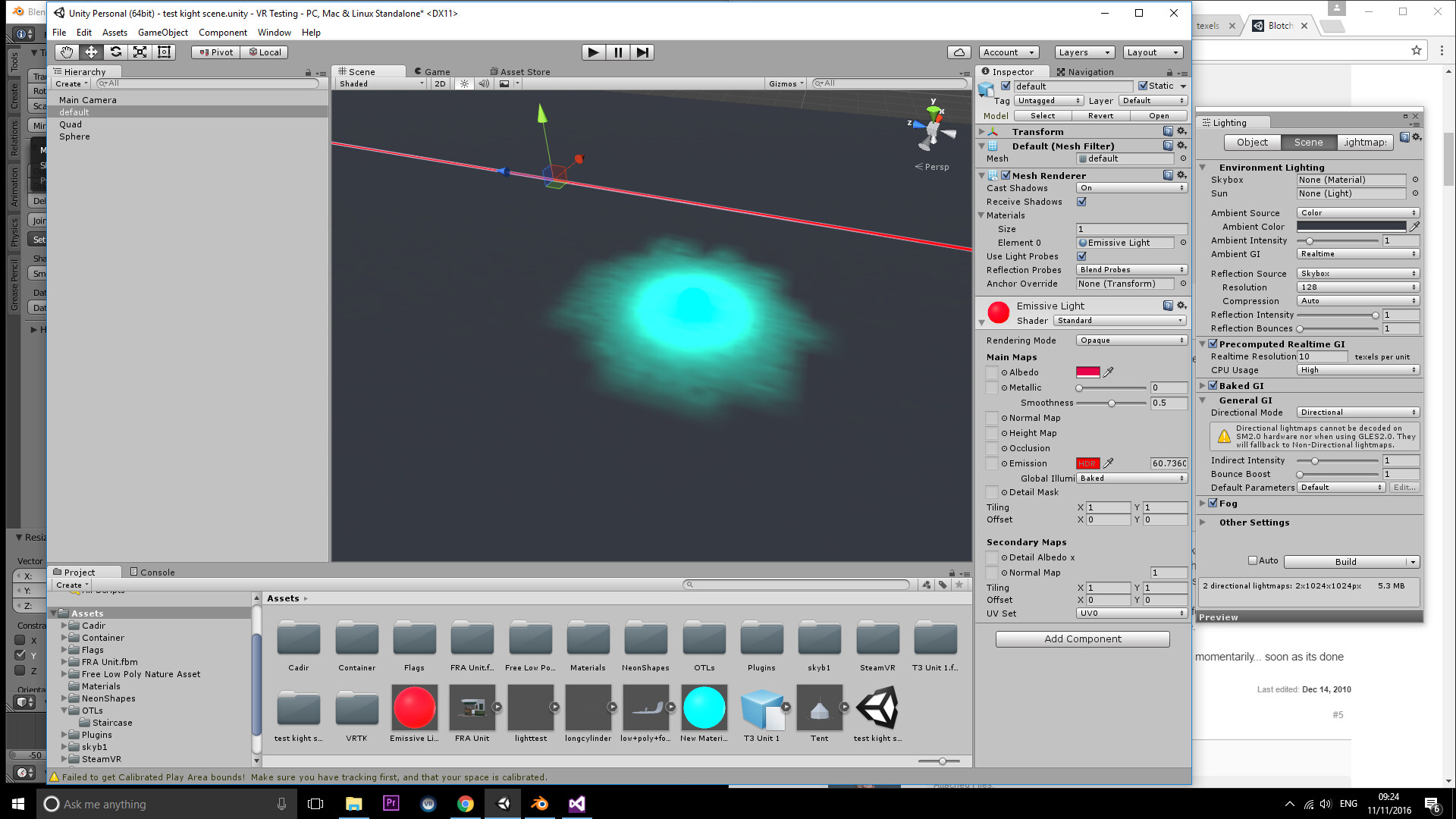Pick emission color using the eyedropper icon

1109,463
